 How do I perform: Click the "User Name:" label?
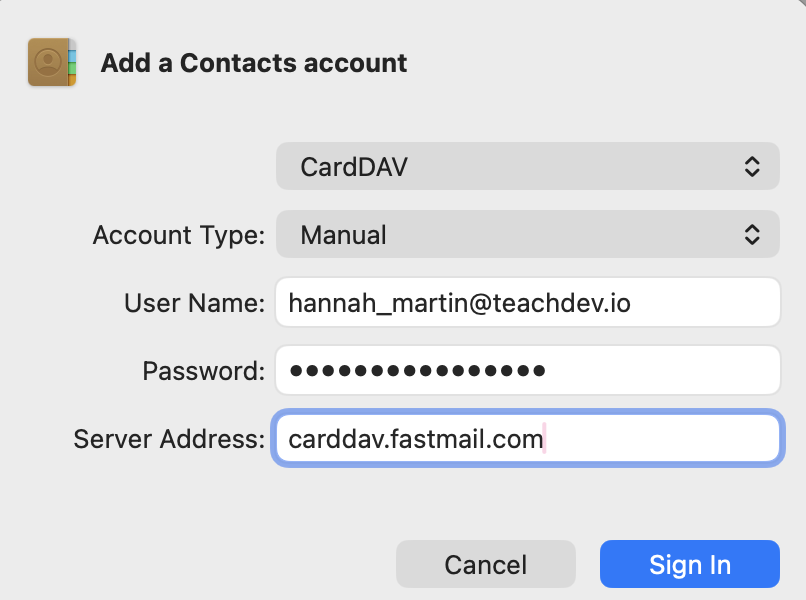point(195,303)
